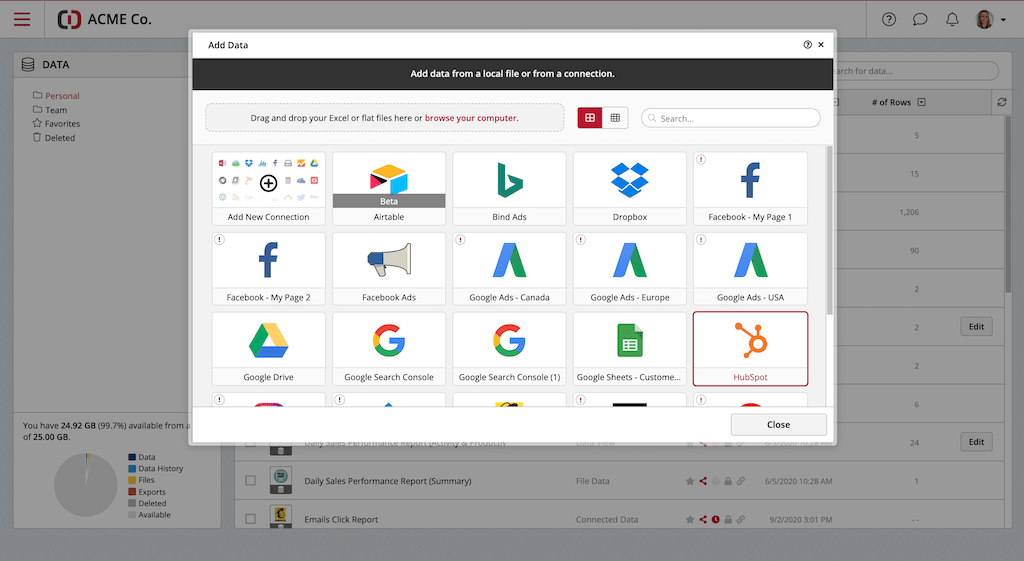Select Facebook - My Page 1 connection
This screenshot has height=561, width=1024.
(x=750, y=189)
